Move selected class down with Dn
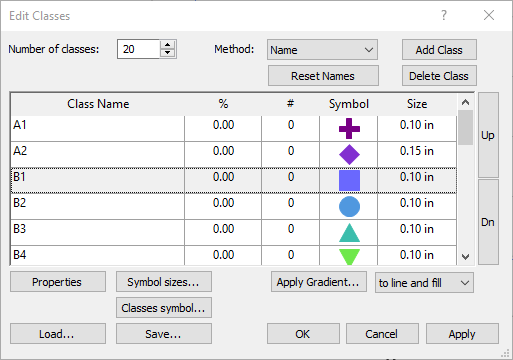513x360 pixels. pyautogui.click(x=488, y=222)
